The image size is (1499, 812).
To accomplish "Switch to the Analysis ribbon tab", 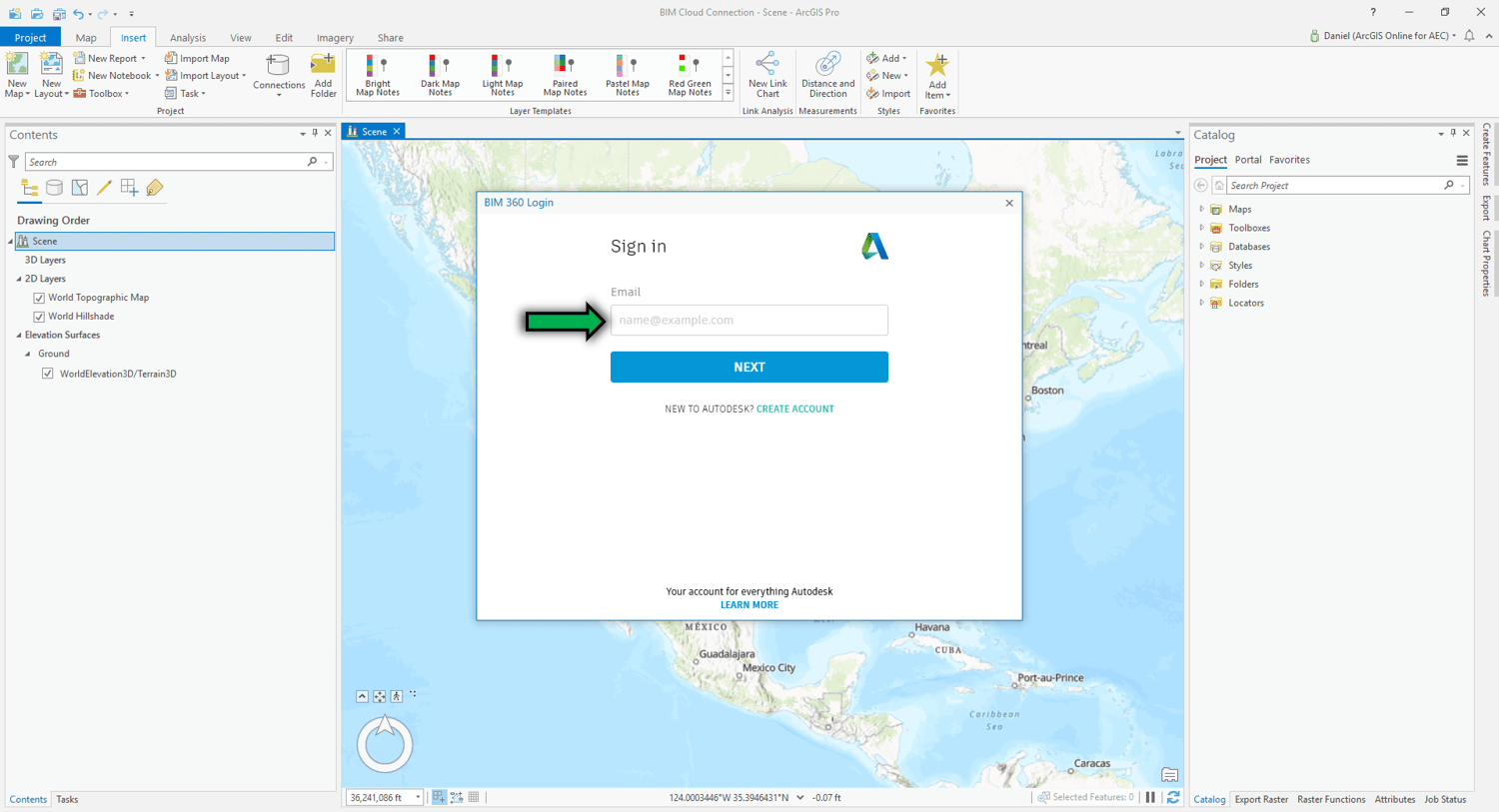I will pyautogui.click(x=188, y=38).
